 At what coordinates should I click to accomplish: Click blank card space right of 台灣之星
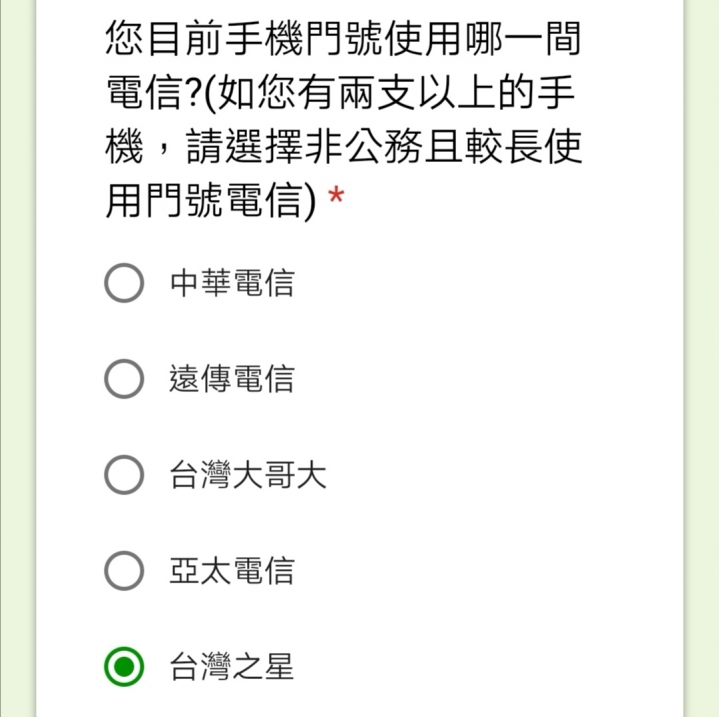coord(487,667)
